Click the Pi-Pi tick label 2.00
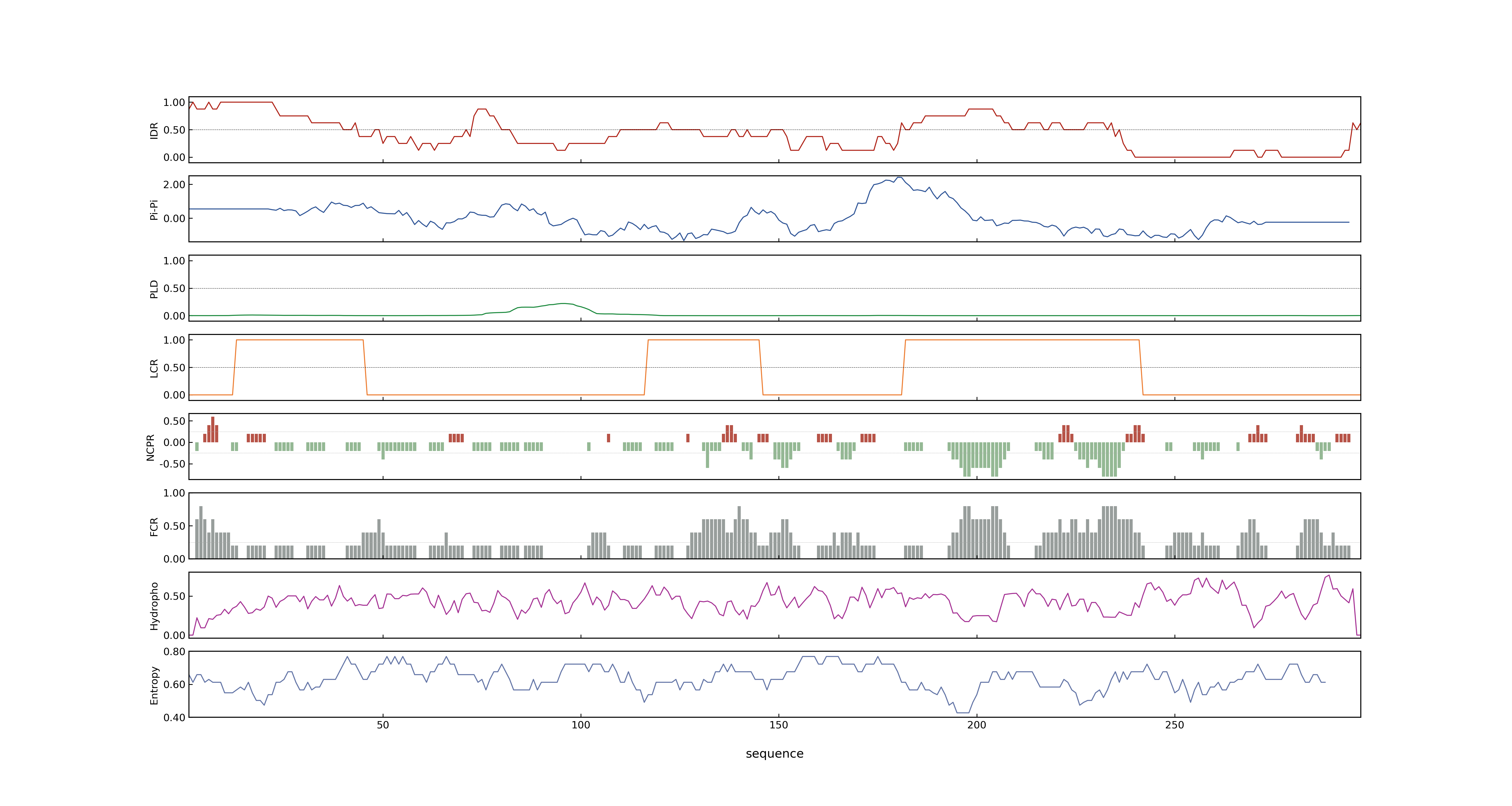This screenshot has width=1512, height=806. pyautogui.click(x=174, y=185)
